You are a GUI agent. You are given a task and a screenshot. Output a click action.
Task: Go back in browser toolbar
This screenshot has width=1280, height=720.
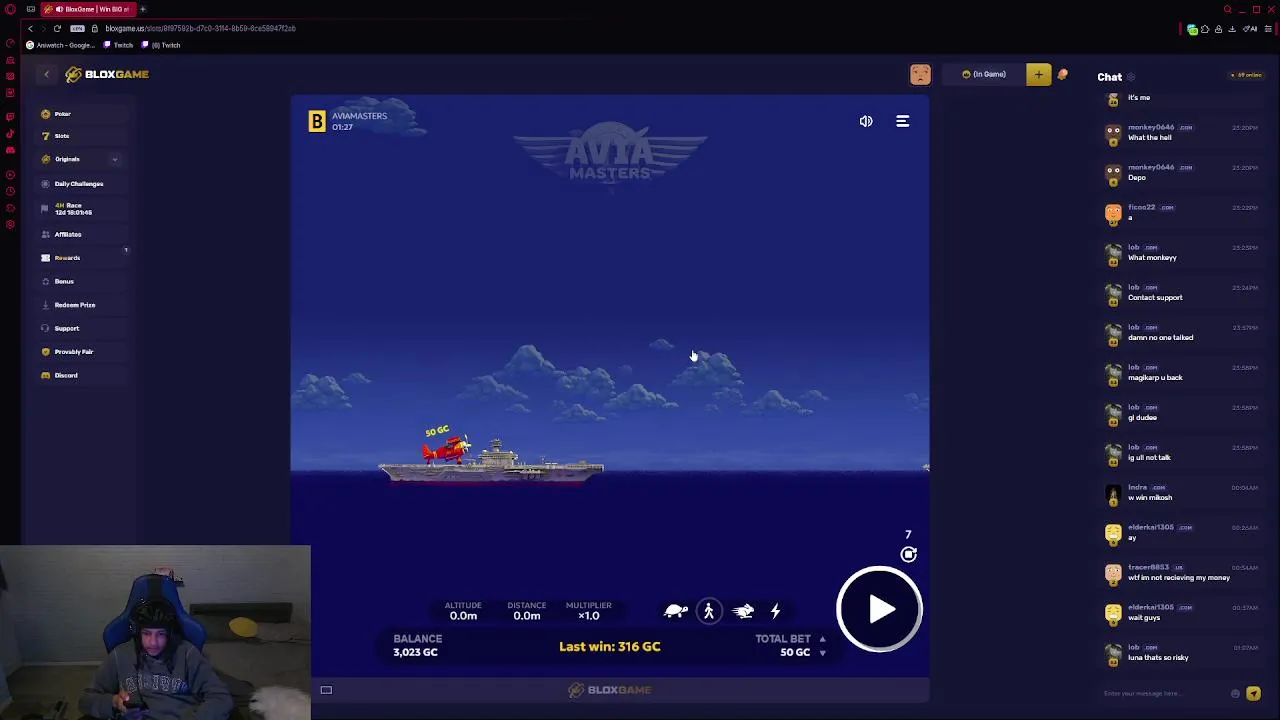[x=30, y=28]
